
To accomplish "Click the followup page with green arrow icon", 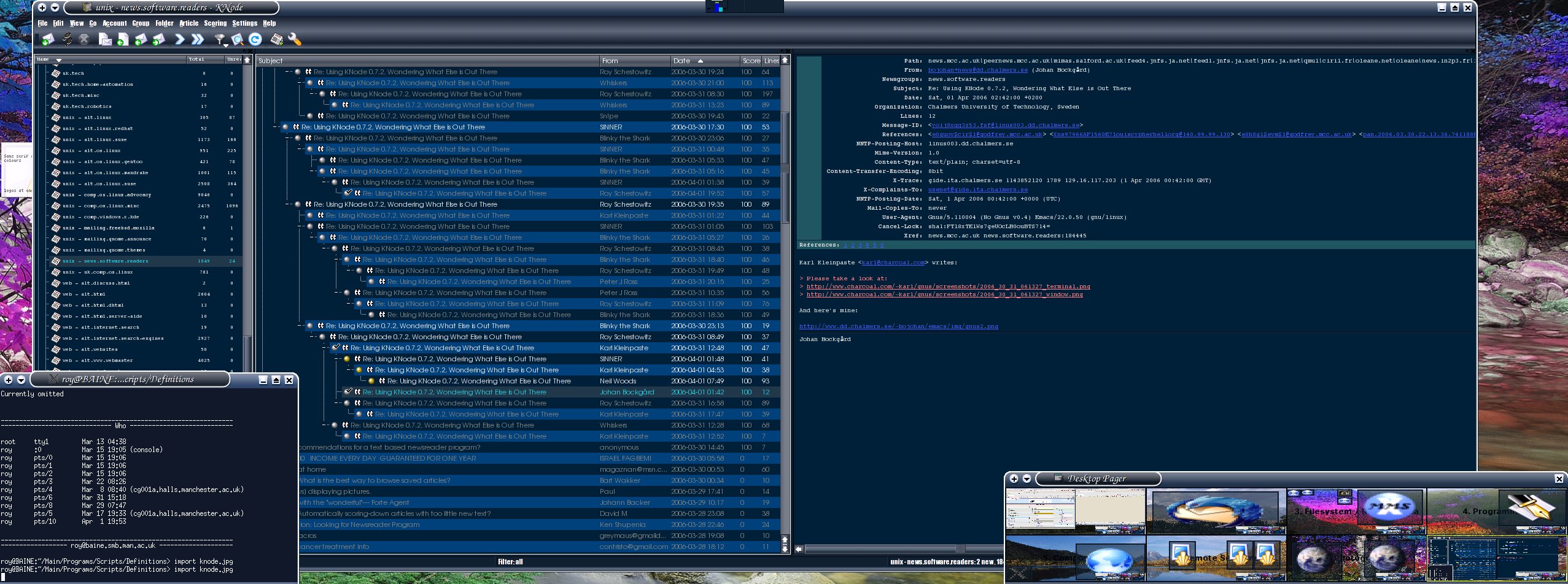I will (x=122, y=40).
